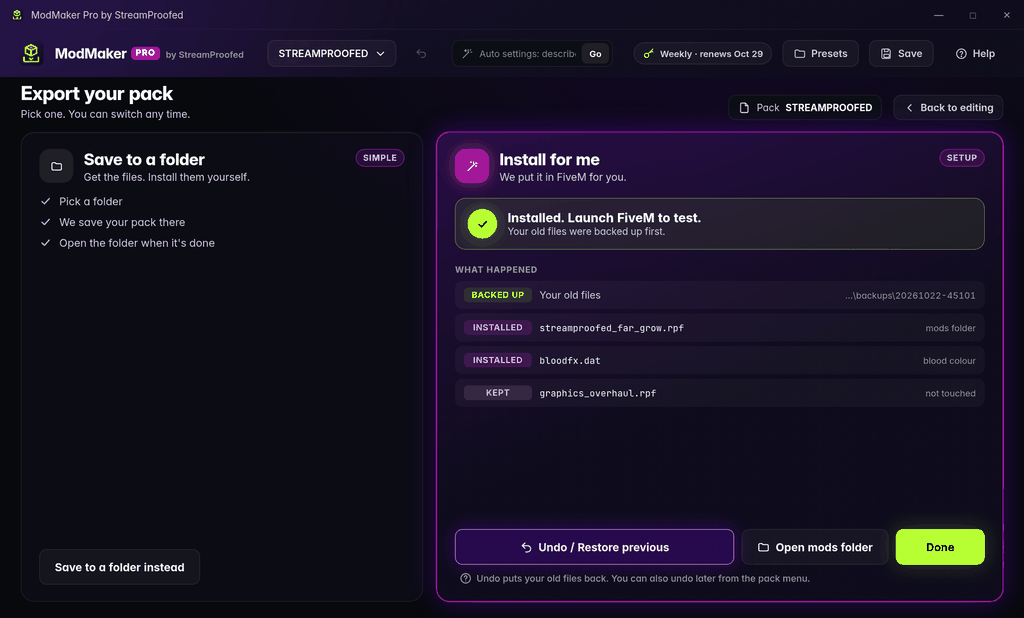Screen dimensions: 1024x618
Task: Click the 'blood colour' label
Action: click(949, 361)
